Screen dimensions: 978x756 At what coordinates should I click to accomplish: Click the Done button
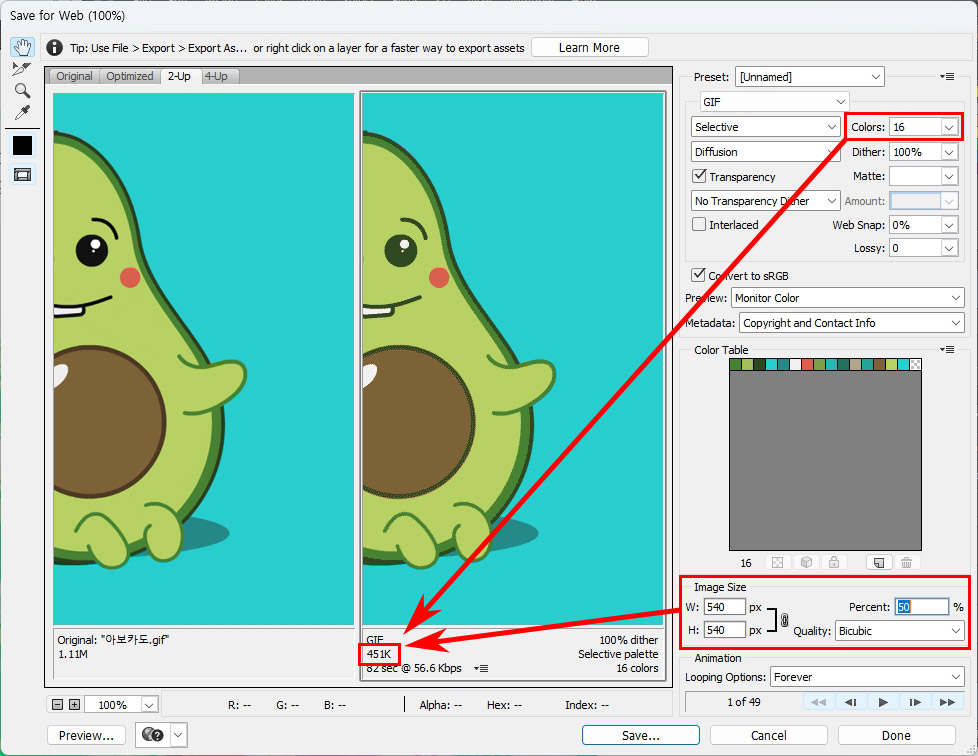(896, 735)
